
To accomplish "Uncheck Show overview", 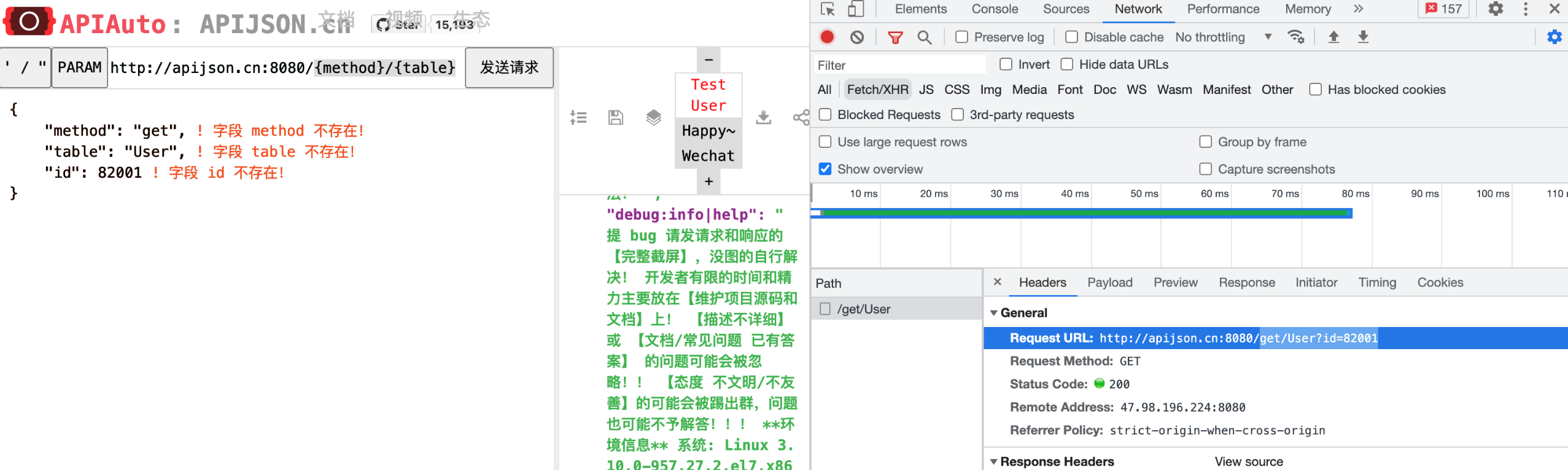I will pyautogui.click(x=826, y=169).
